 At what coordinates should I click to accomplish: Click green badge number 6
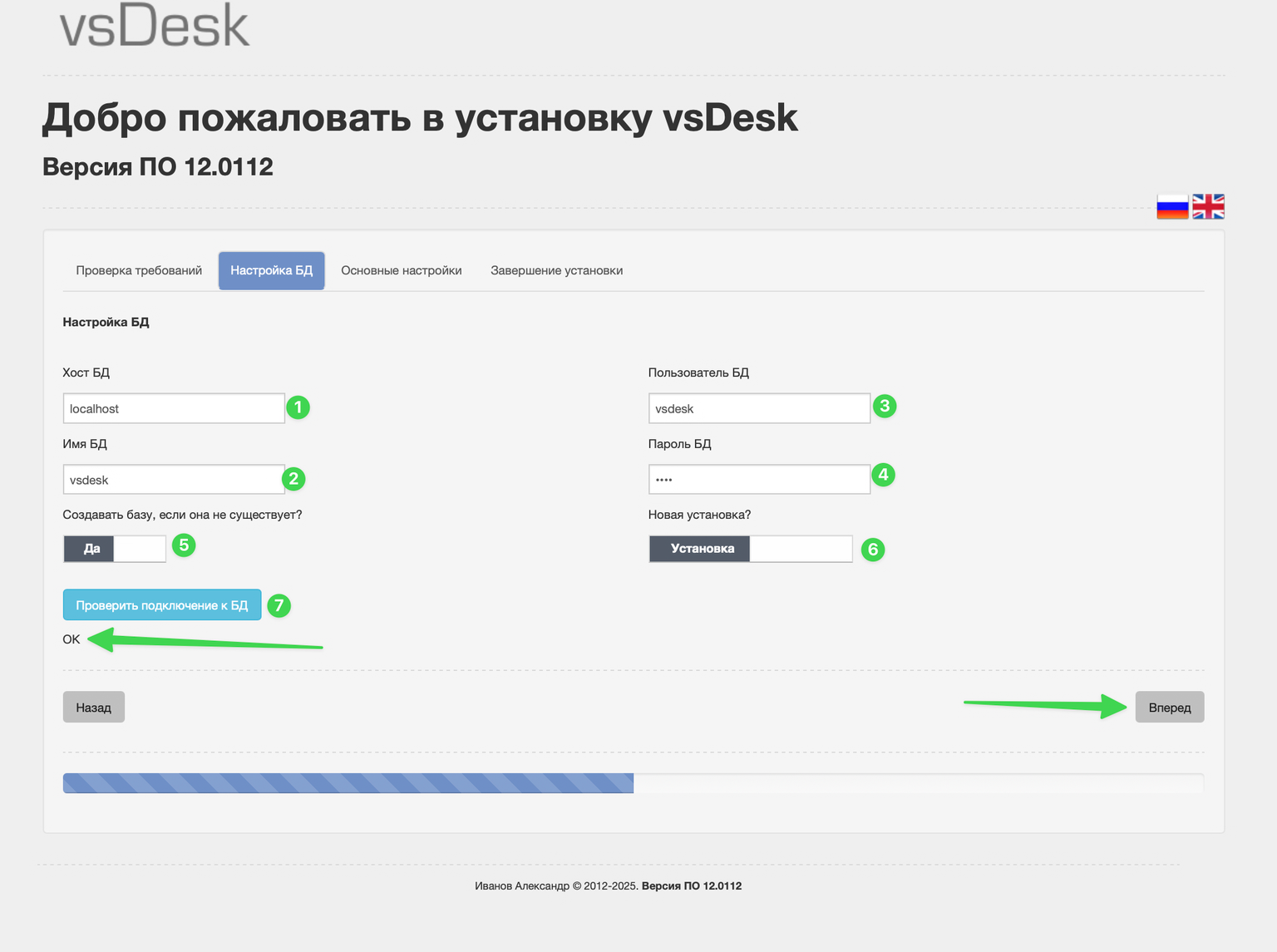872,550
